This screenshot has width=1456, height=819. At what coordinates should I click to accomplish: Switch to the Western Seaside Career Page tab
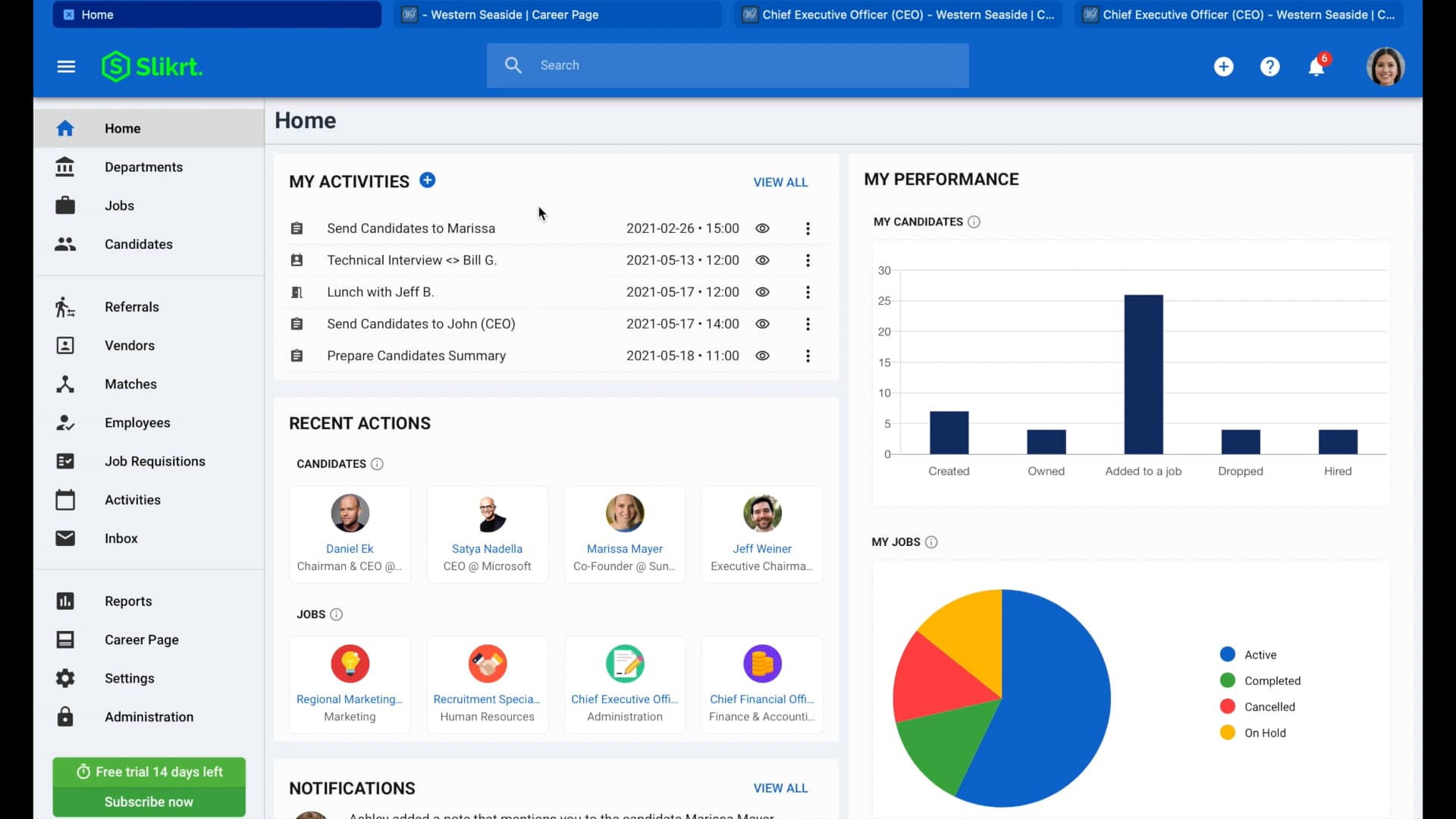(x=558, y=14)
